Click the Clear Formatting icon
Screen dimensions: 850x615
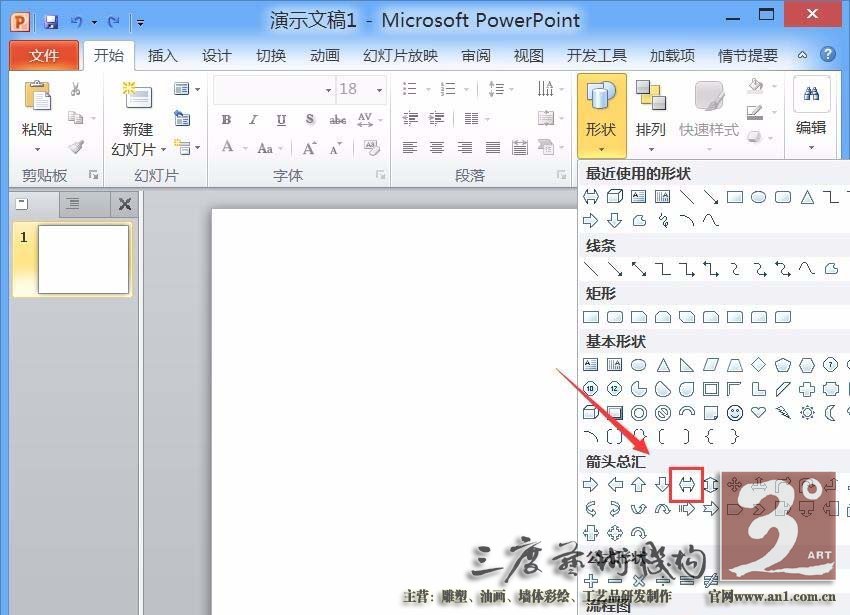coord(371,148)
